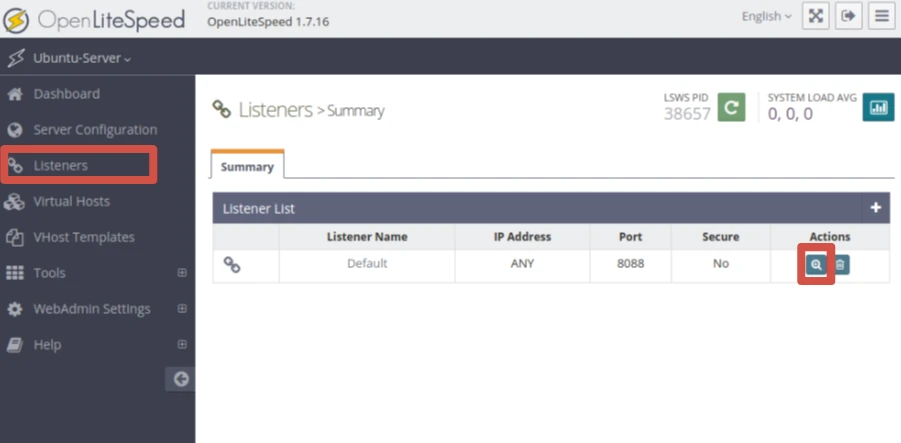Viewport: 901px width, 443px height.
Task: Click the OpenLiteSpeed 1.7.16 version text
Action: click(268, 22)
